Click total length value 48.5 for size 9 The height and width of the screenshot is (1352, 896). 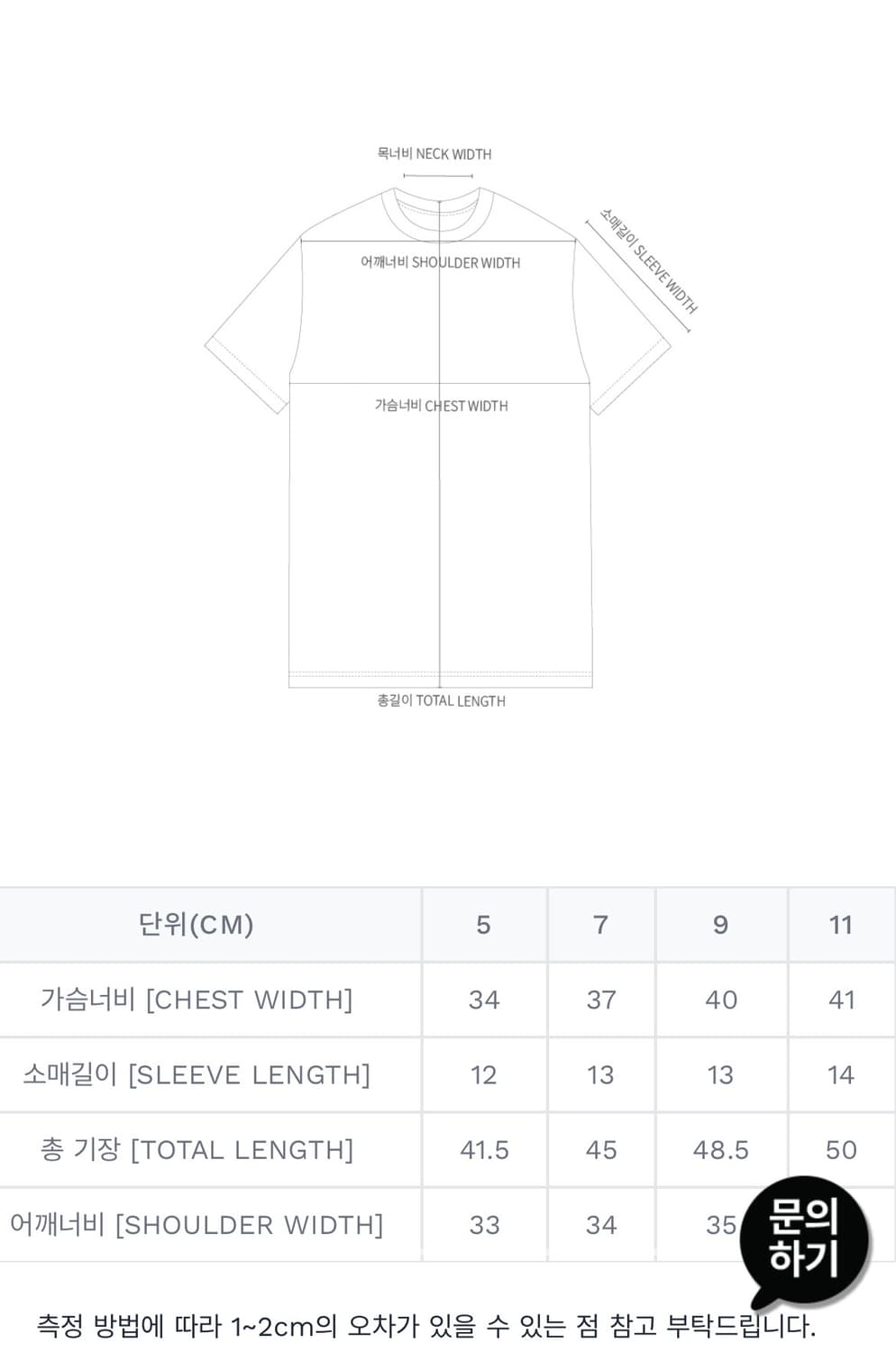click(x=721, y=1150)
